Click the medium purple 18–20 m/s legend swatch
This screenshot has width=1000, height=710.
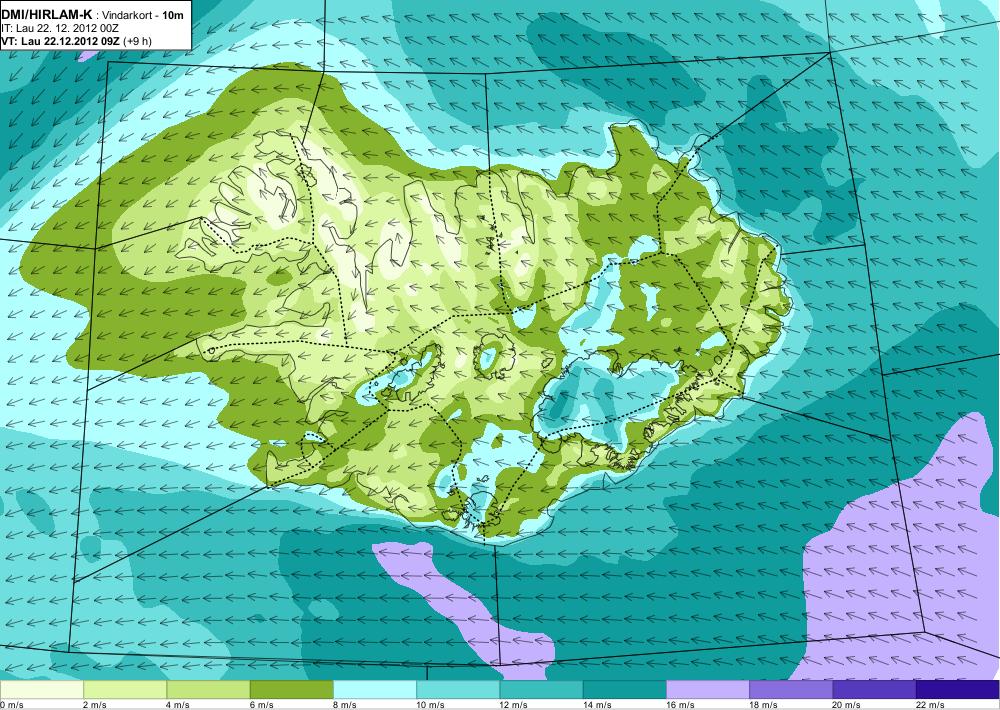[791, 690]
